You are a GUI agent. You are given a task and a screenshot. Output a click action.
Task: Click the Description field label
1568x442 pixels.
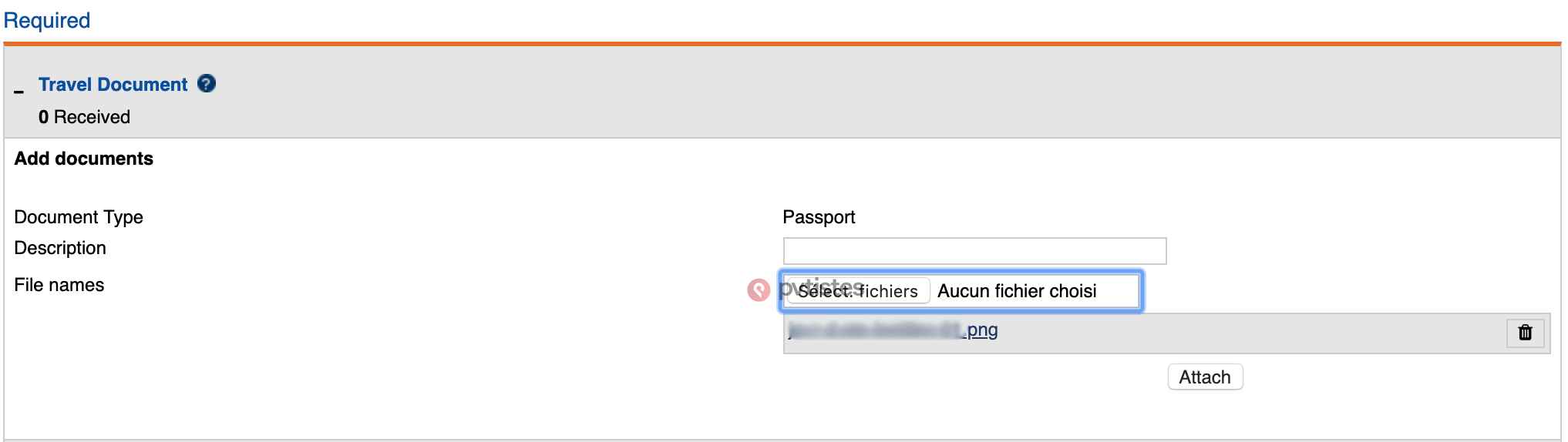[x=60, y=248]
